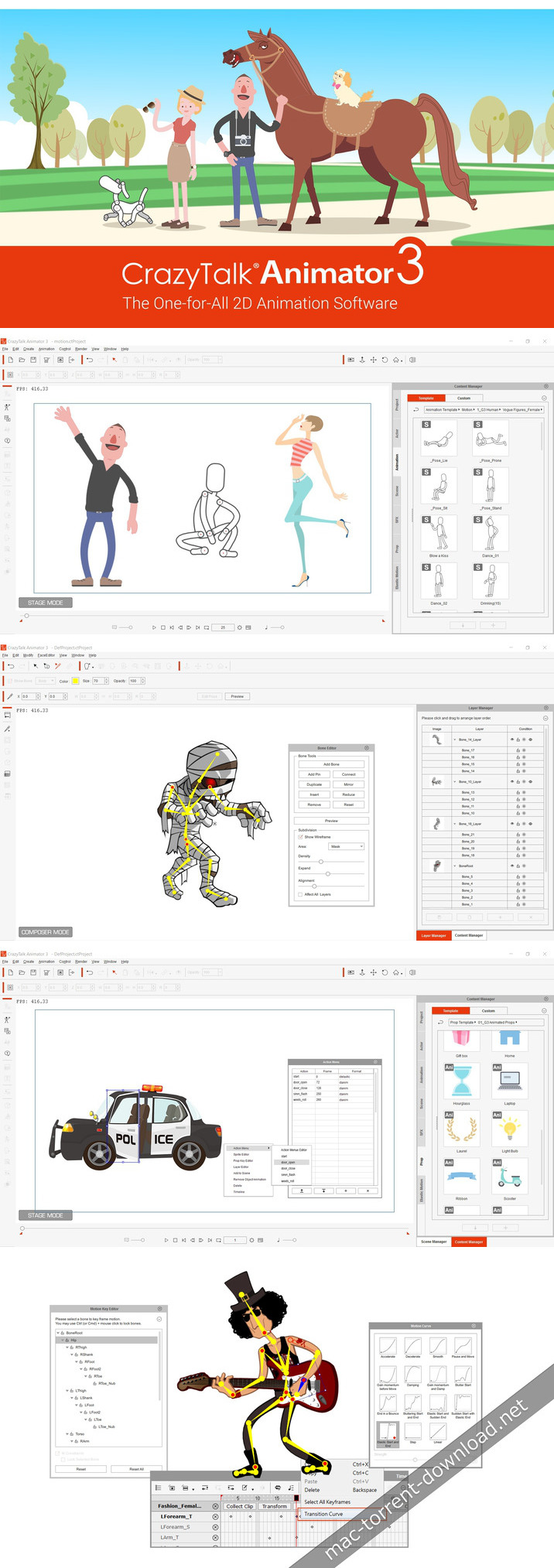Click Undo icon in motion.ctProject window toolbar
Viewport: 554px width, 1568px height.
(x=90, y=360)
